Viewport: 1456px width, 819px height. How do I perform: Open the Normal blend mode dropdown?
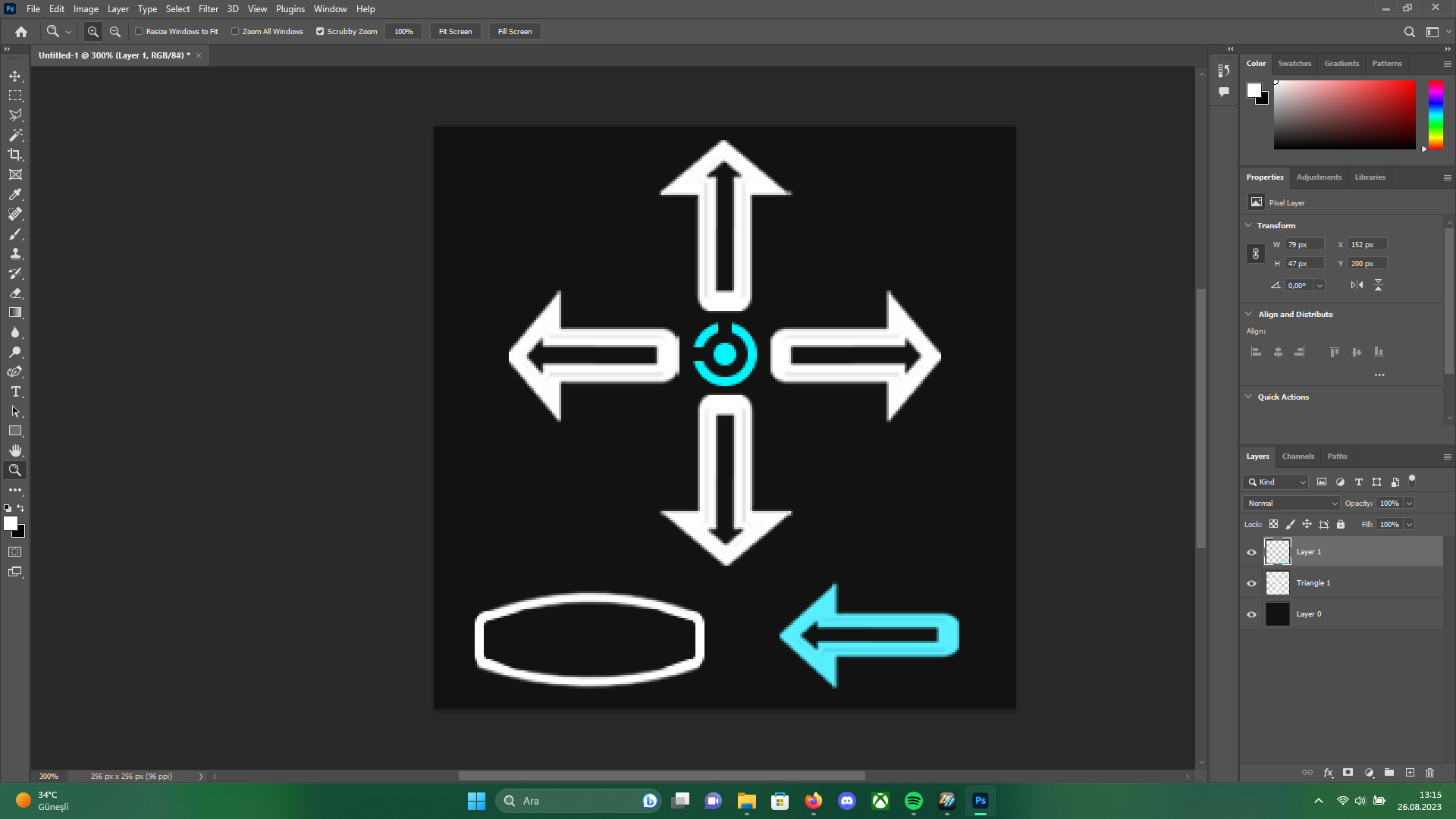point(1291,504)
